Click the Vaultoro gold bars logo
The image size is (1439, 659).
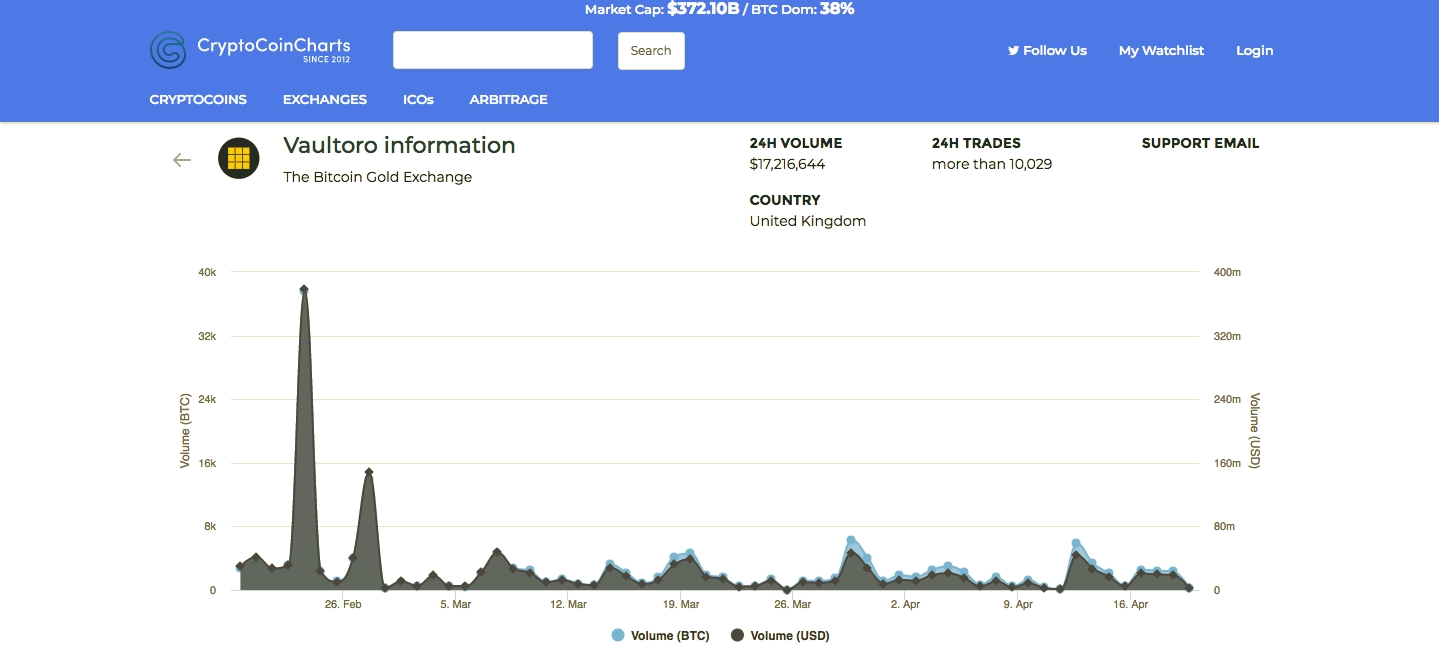point(239,158)
